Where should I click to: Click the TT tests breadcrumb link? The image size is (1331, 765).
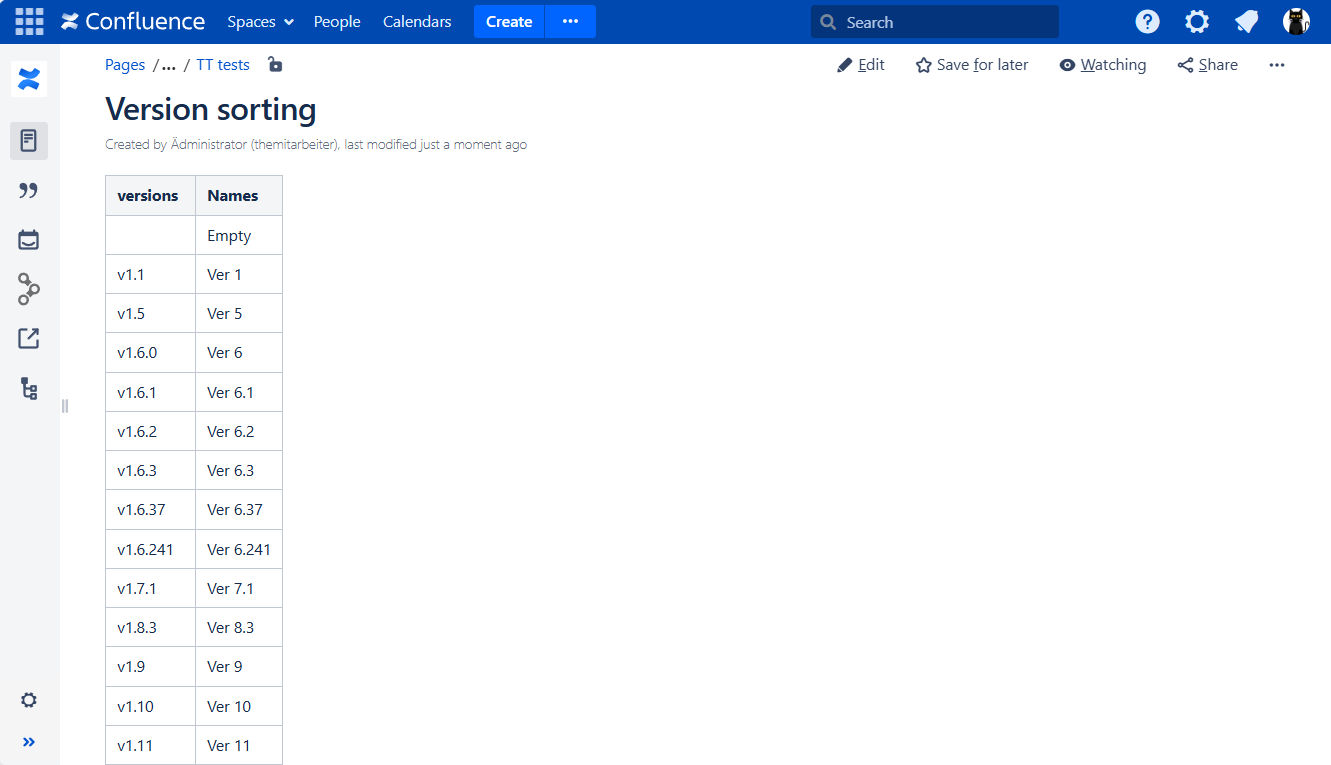[223, 65]
